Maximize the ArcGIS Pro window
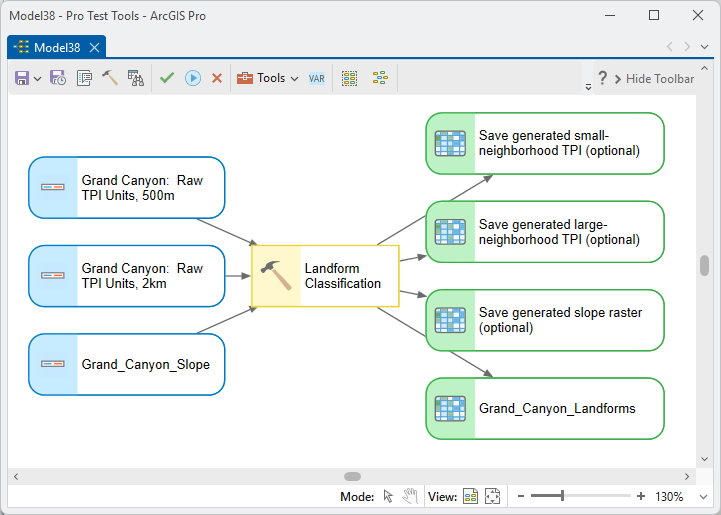Screen dimensions: 721x515 [653, 15]
